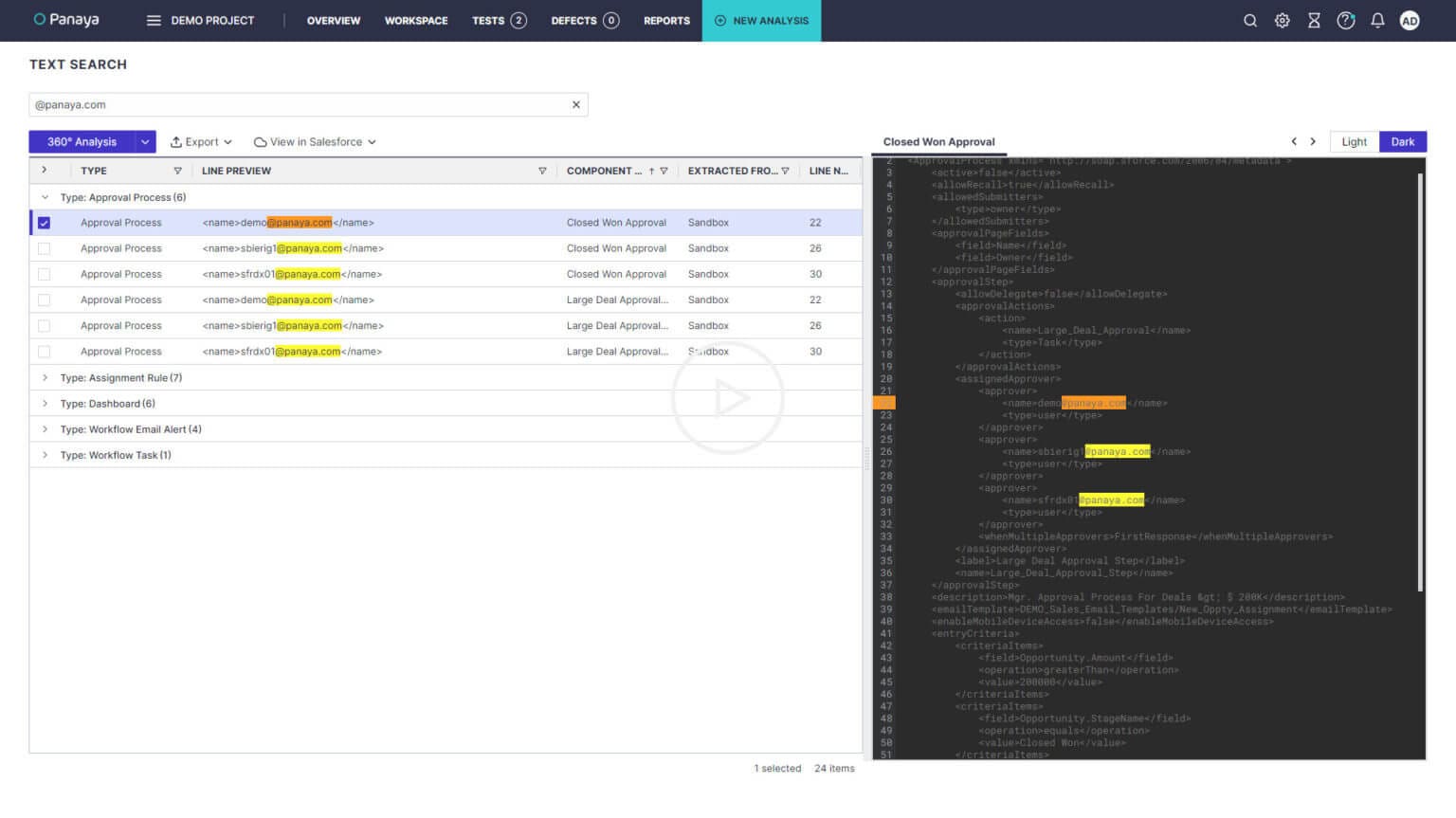Check the sbierig1 Closed Won Approval row checkbox
This screenshot has width=1456, height=818.
[44, 248]
